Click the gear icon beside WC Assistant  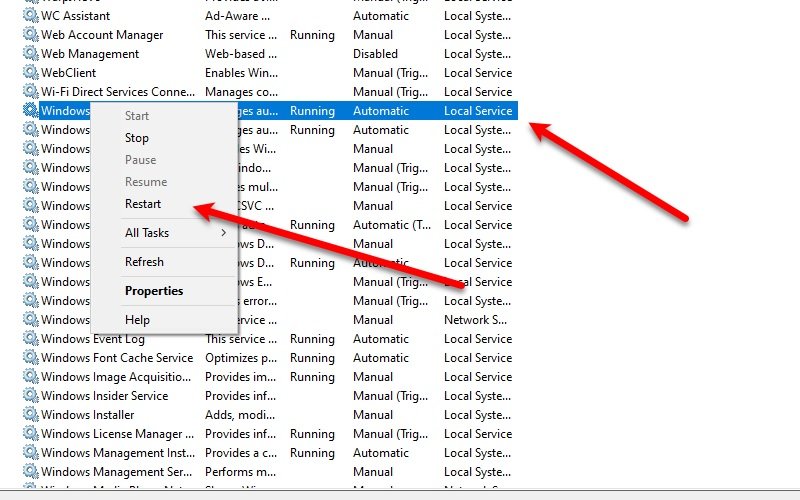pyautogui.click(x=31, y=16)
